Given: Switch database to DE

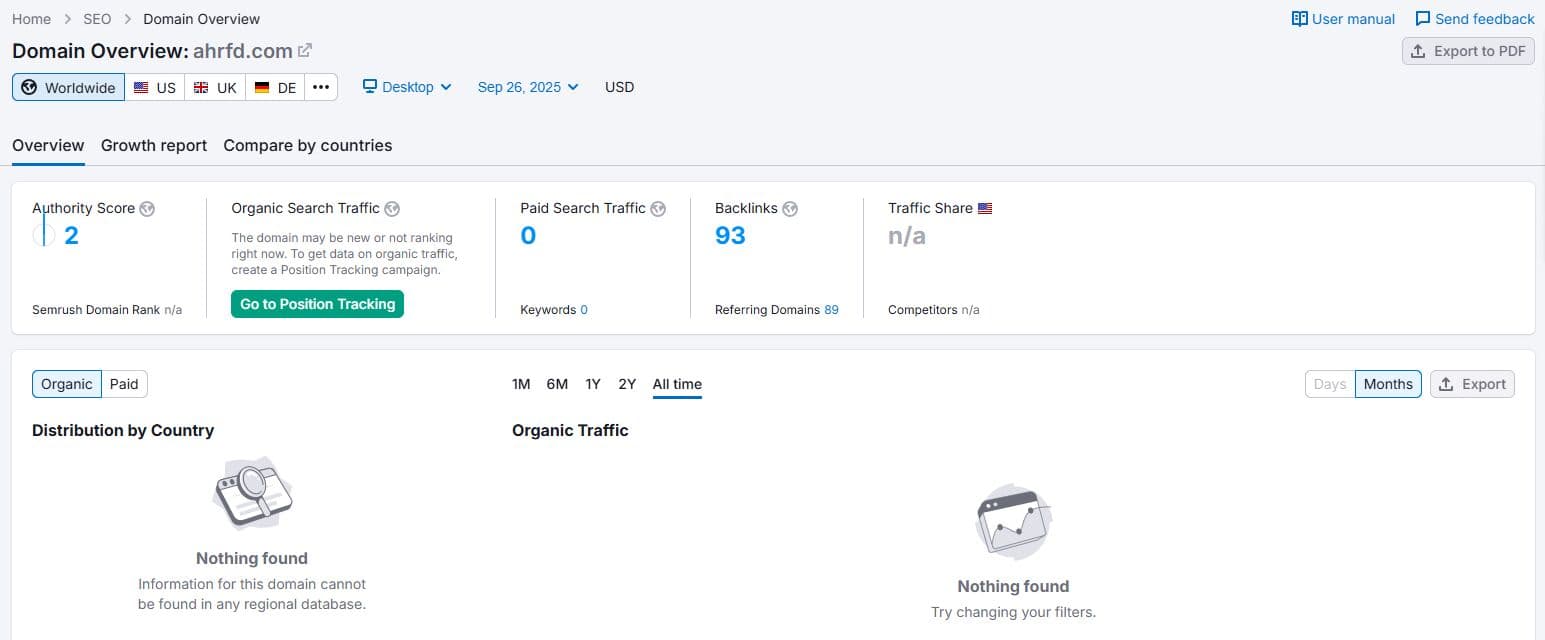Looking at the screenshot, I should pos(275,87).
